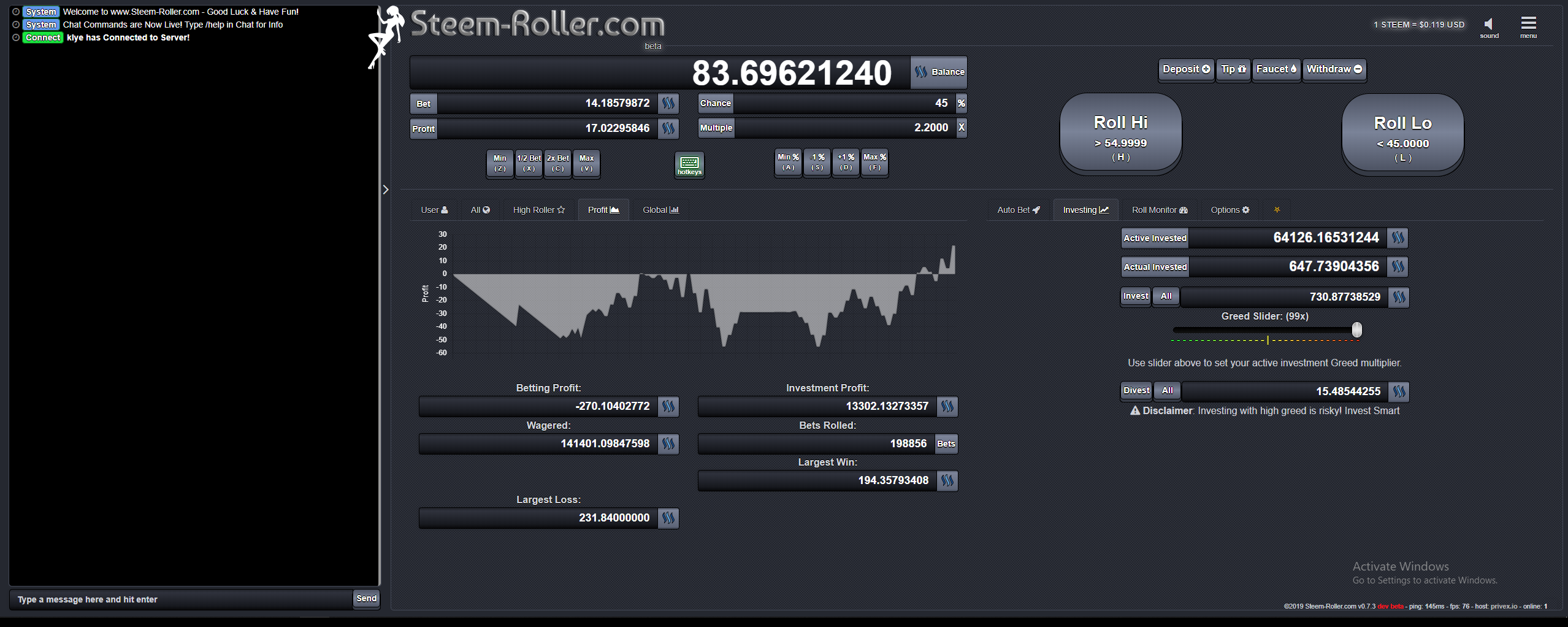Set bet to Max (V)
This screenshot has width=1568, height=627.
coord(586,163)
